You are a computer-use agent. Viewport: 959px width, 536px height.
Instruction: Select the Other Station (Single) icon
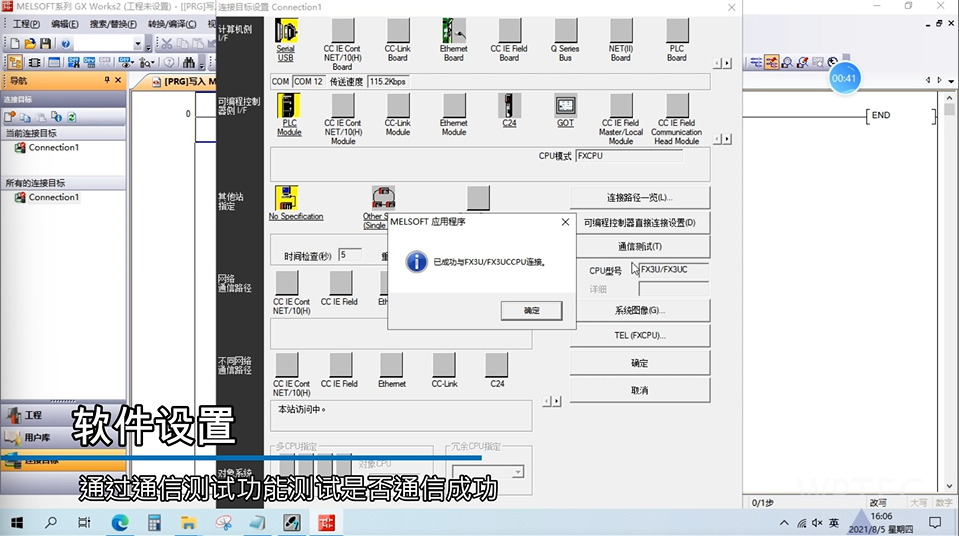tap(383, 198)
